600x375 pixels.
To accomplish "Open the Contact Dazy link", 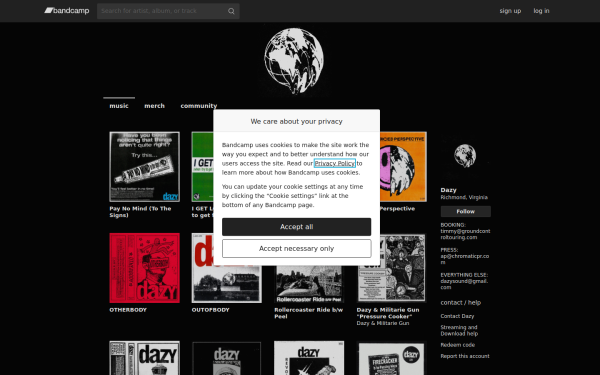I will coord(457,316).
